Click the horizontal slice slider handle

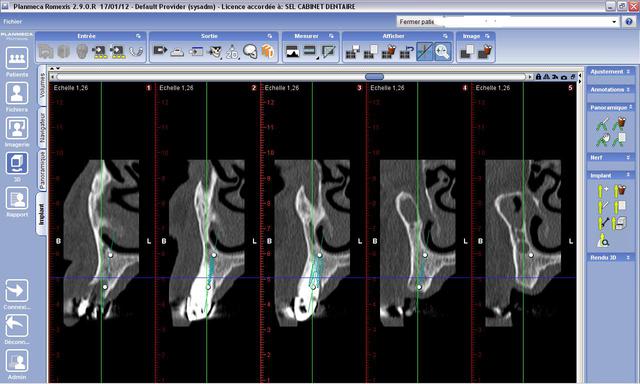click(x=374, y=77)
